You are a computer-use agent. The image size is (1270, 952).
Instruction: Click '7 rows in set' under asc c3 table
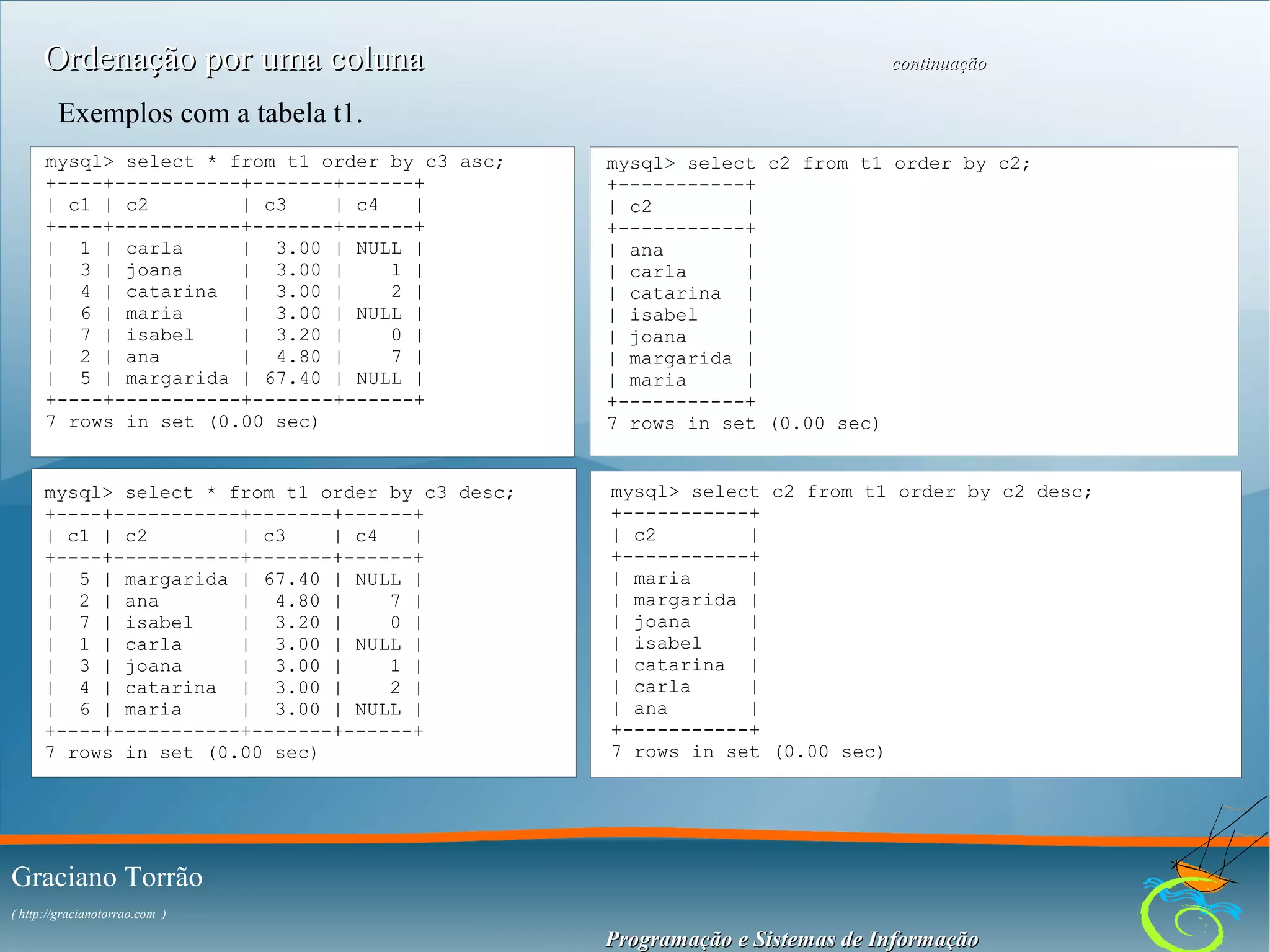(x=120, y=422)
